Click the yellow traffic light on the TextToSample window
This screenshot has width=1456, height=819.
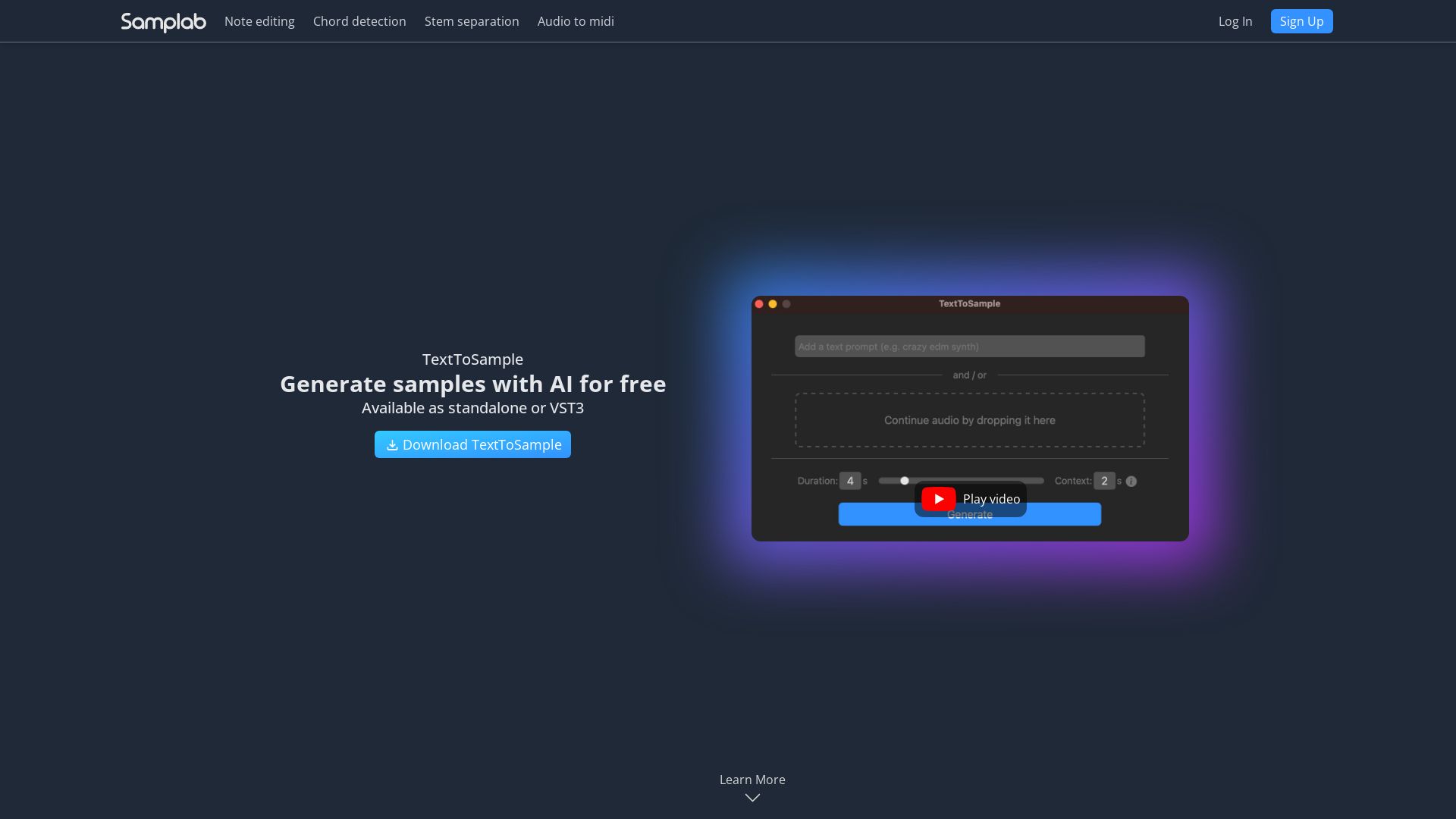pos(773,303)
